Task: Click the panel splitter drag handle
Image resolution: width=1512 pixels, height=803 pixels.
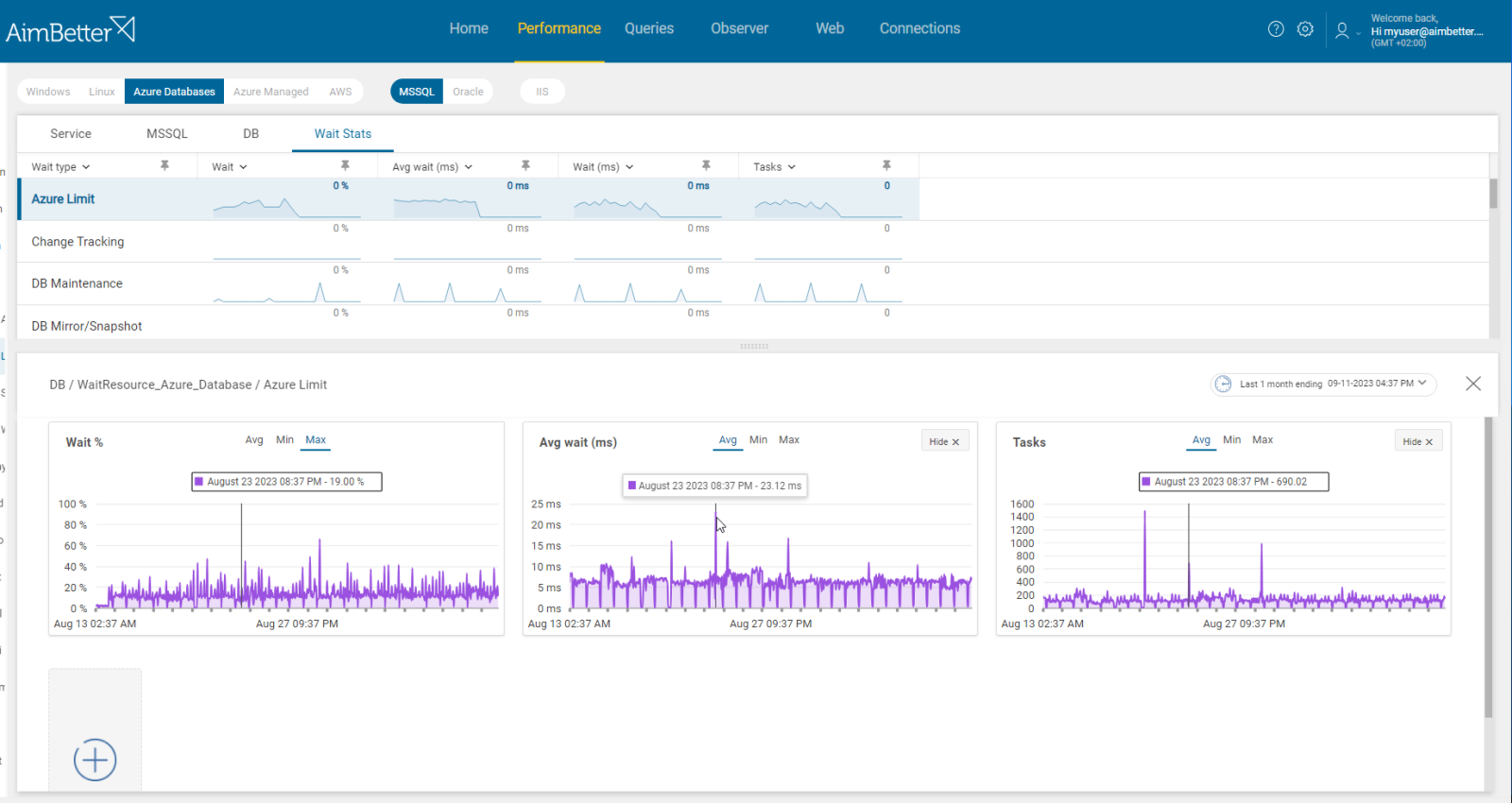Action: point(754,347)
